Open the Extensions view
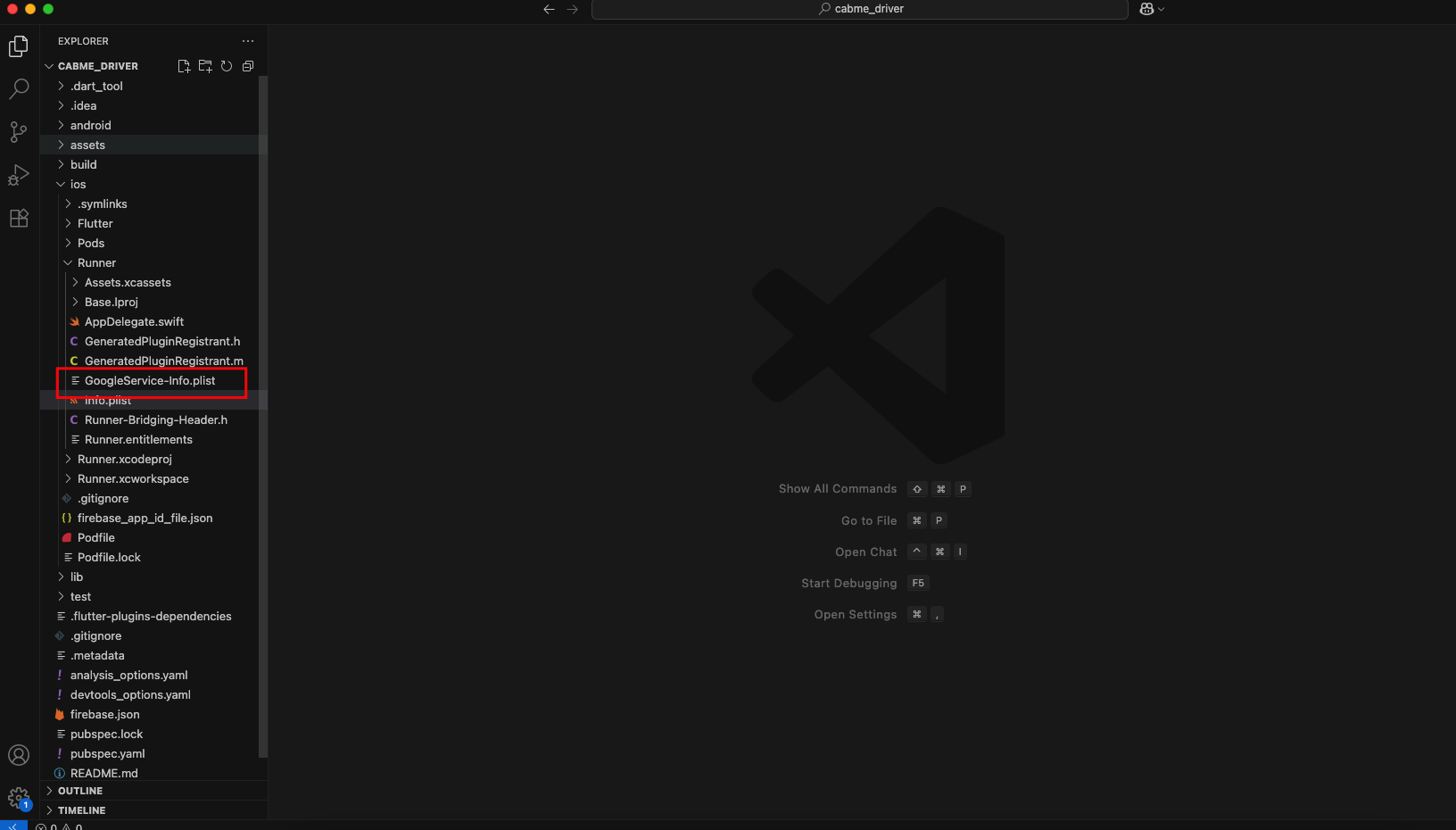 click(19, 218)
